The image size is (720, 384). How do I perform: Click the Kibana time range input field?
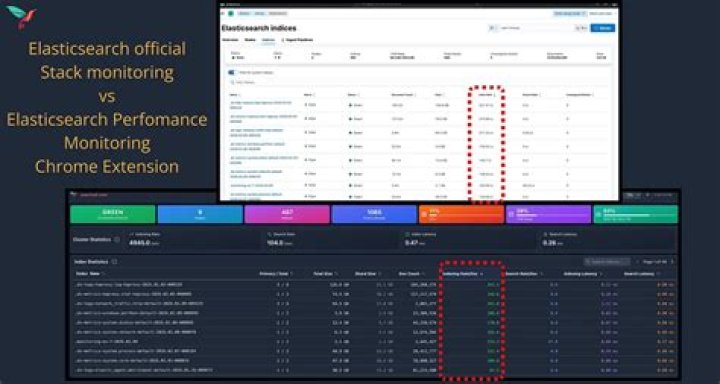pyautogui.click(x=535, y=28)
